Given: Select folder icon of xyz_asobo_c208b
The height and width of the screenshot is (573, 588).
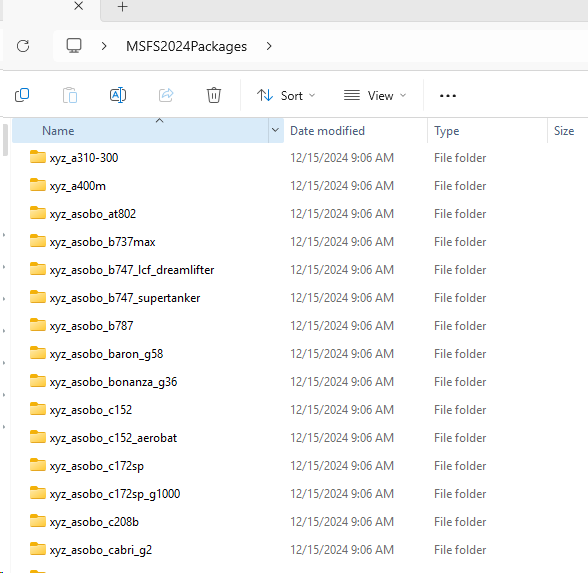Looking at the screenshot, I should 38,521.
